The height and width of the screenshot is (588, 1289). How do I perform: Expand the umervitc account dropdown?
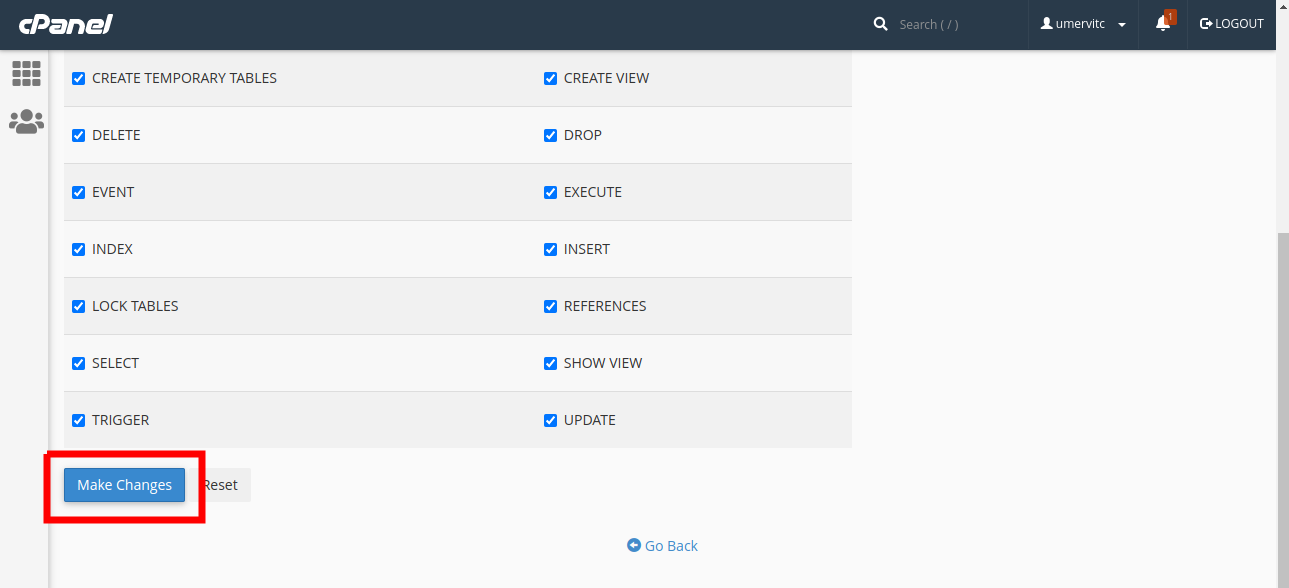1121,24
